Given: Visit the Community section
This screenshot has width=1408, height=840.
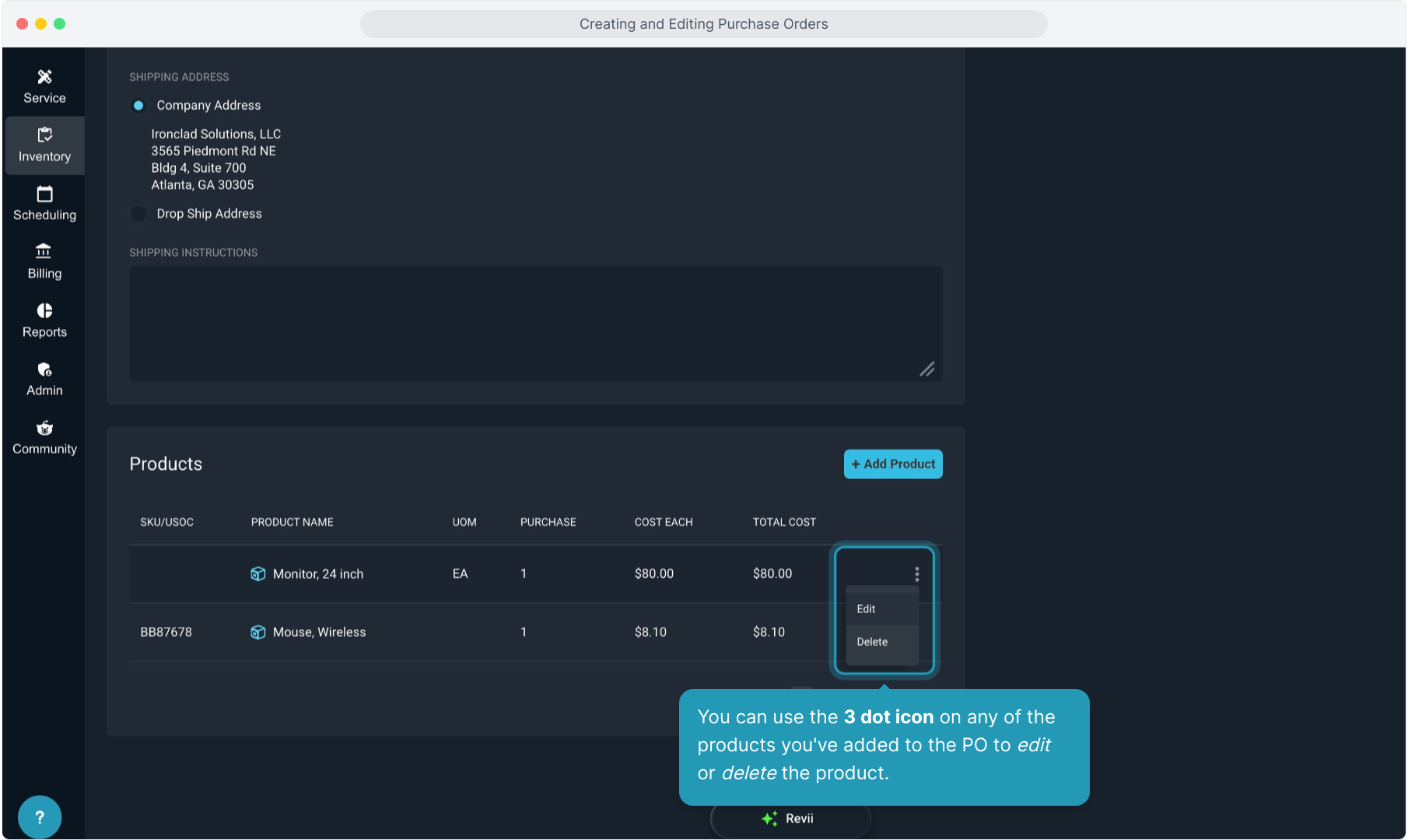Looking at the screenshot, I should (x=44, y=437).
